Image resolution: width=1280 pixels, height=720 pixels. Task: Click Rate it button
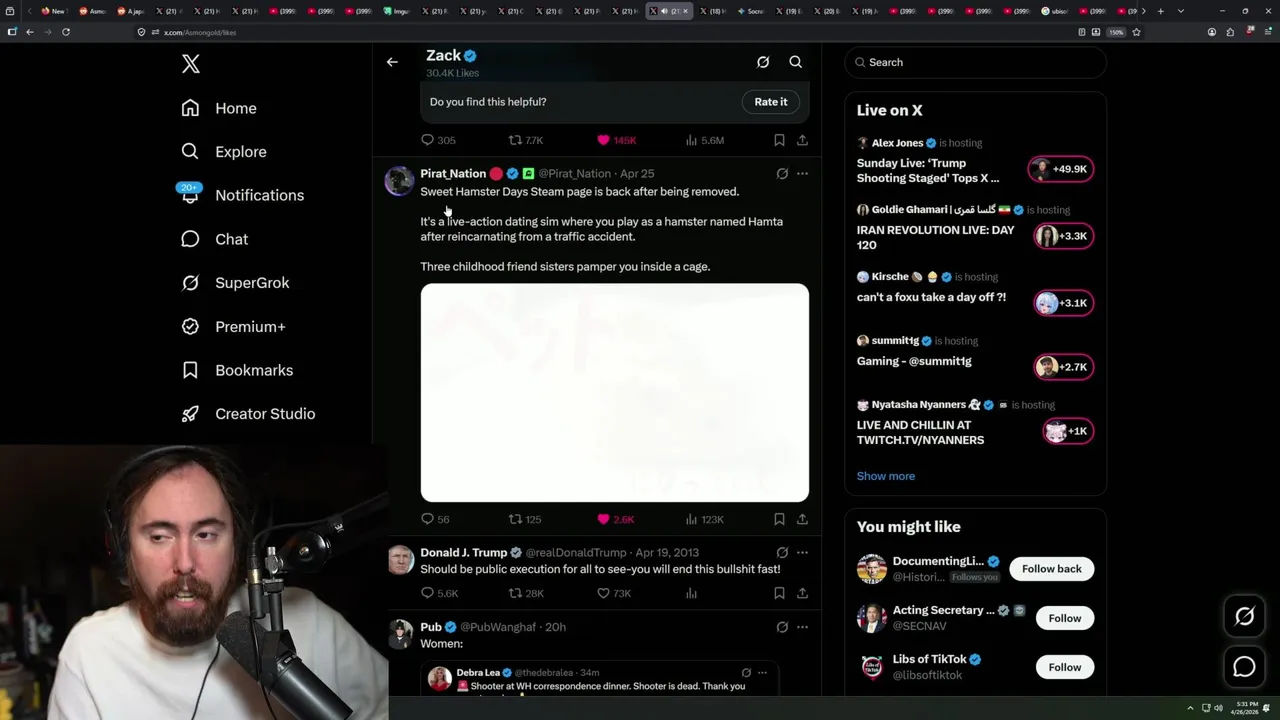pyautogui.click(x=771, y=102)
